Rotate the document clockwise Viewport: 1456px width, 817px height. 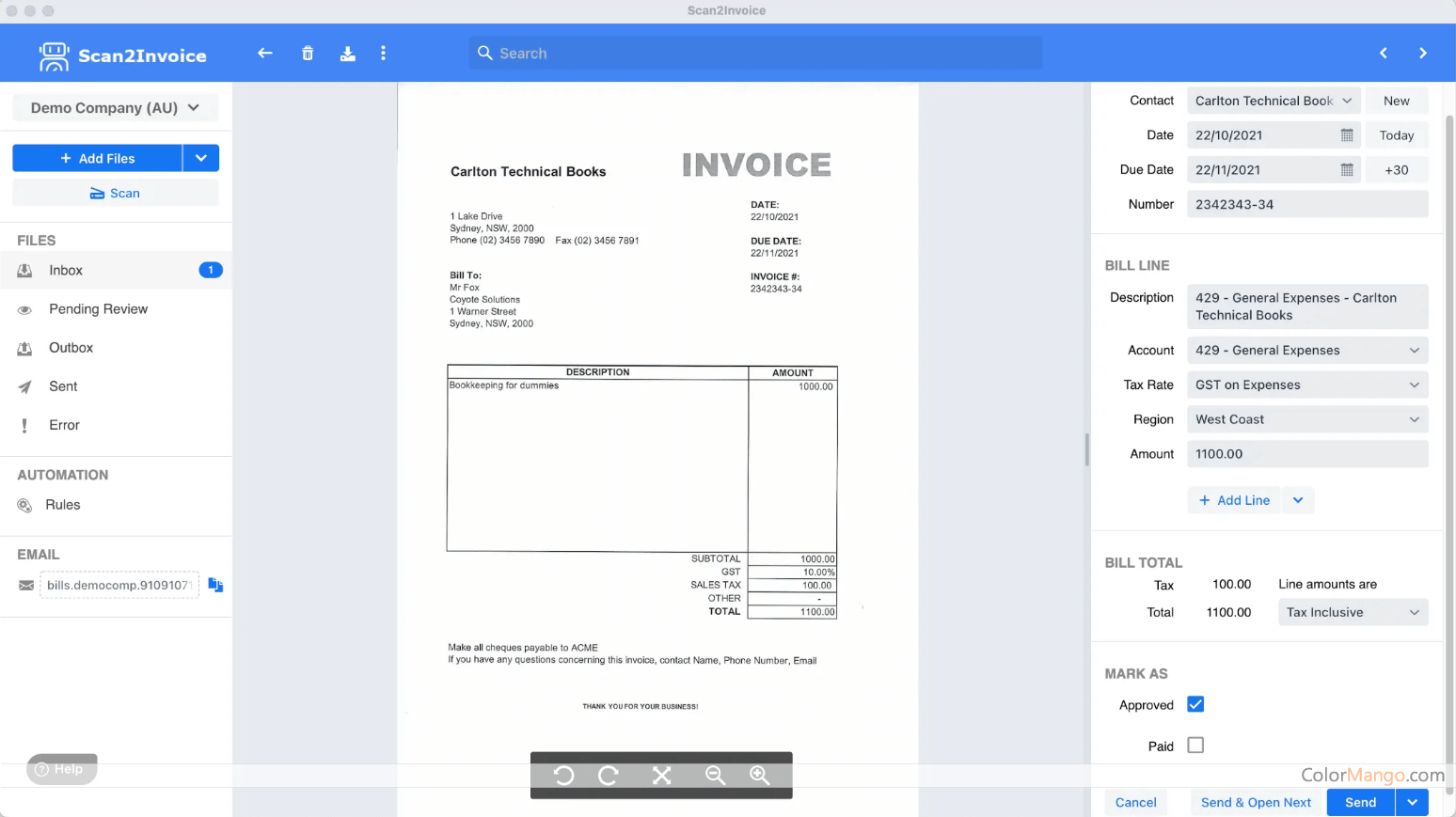(x=609, y=775)
